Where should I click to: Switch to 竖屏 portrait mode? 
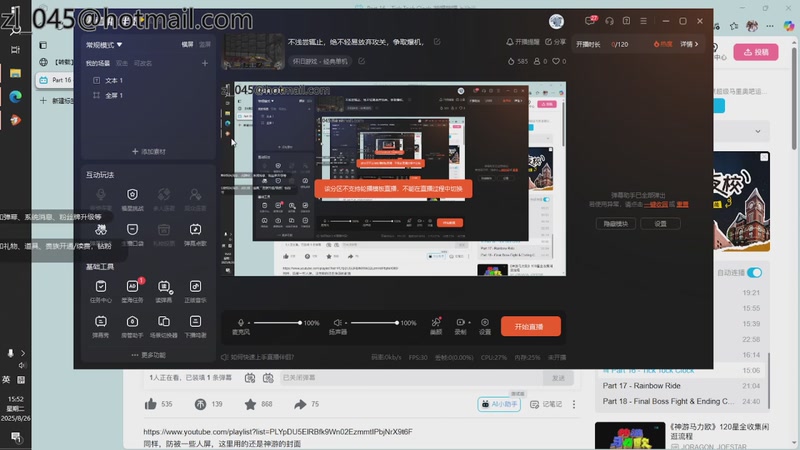(205, 45)
